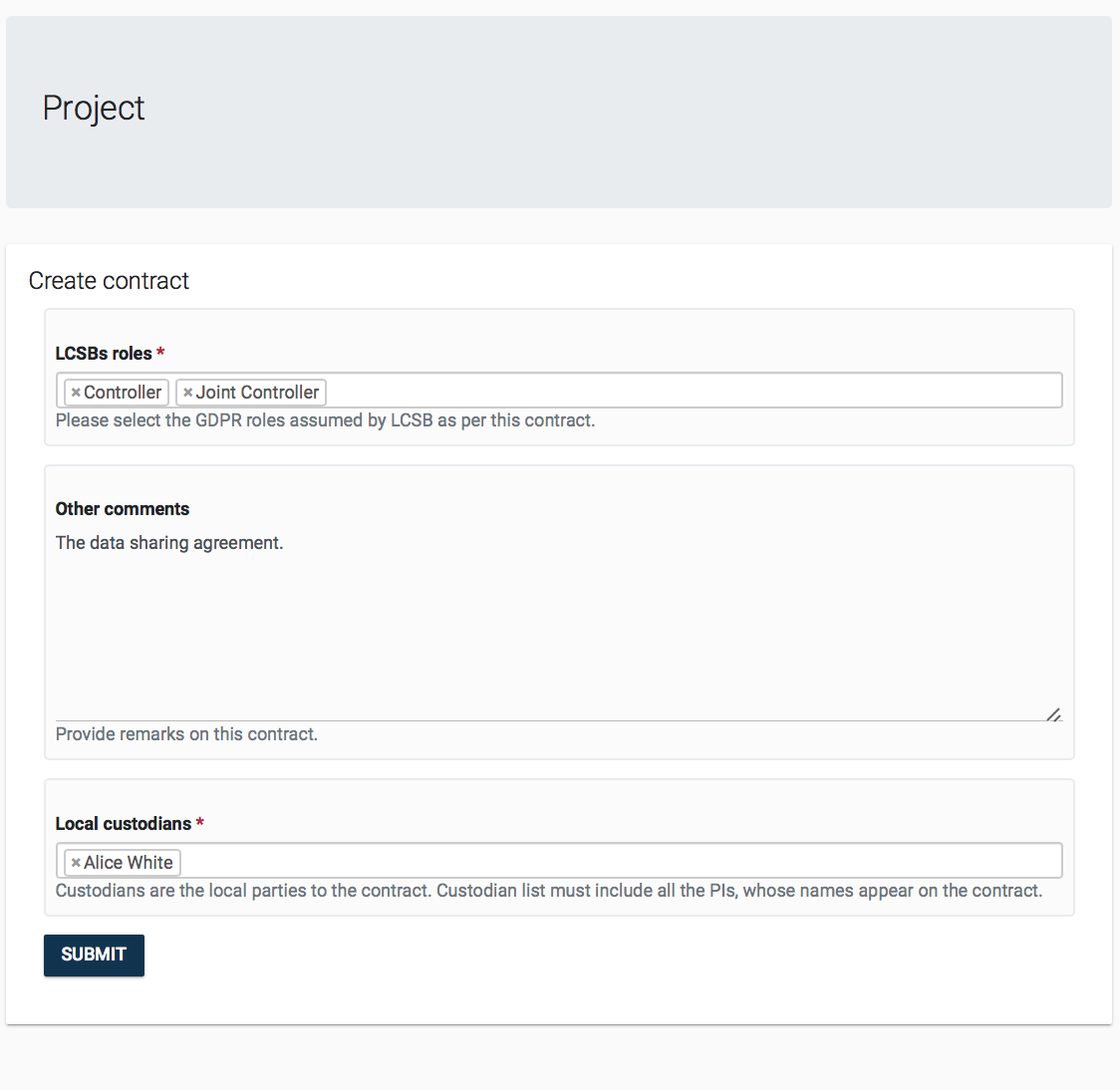Screen dimensions: 1120x1090
Task: Select the Alice White tag label
Action: pyautogui.click(x=129, y=863)
